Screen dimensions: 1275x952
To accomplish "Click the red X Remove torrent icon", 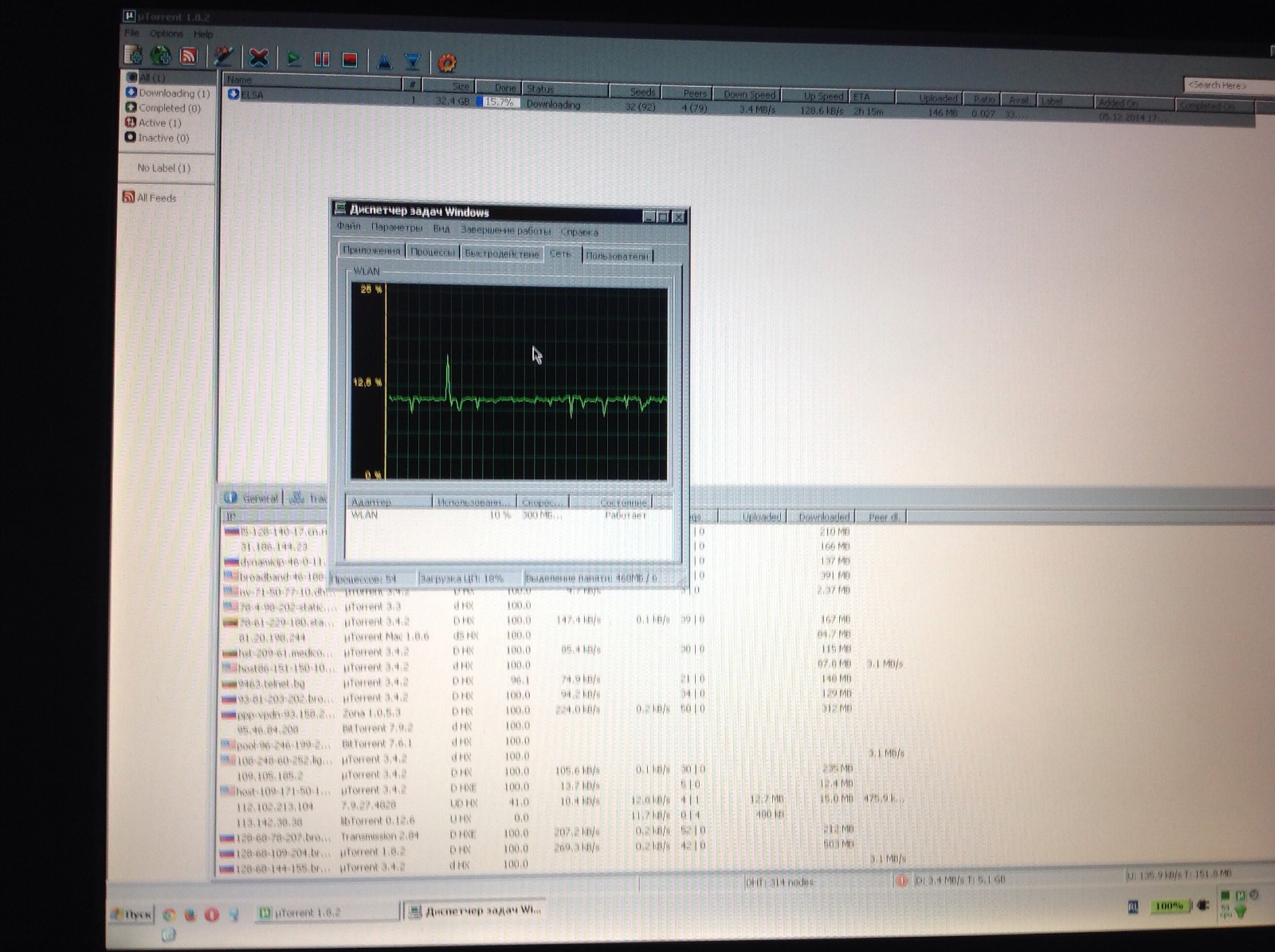I will pos(258,57).
